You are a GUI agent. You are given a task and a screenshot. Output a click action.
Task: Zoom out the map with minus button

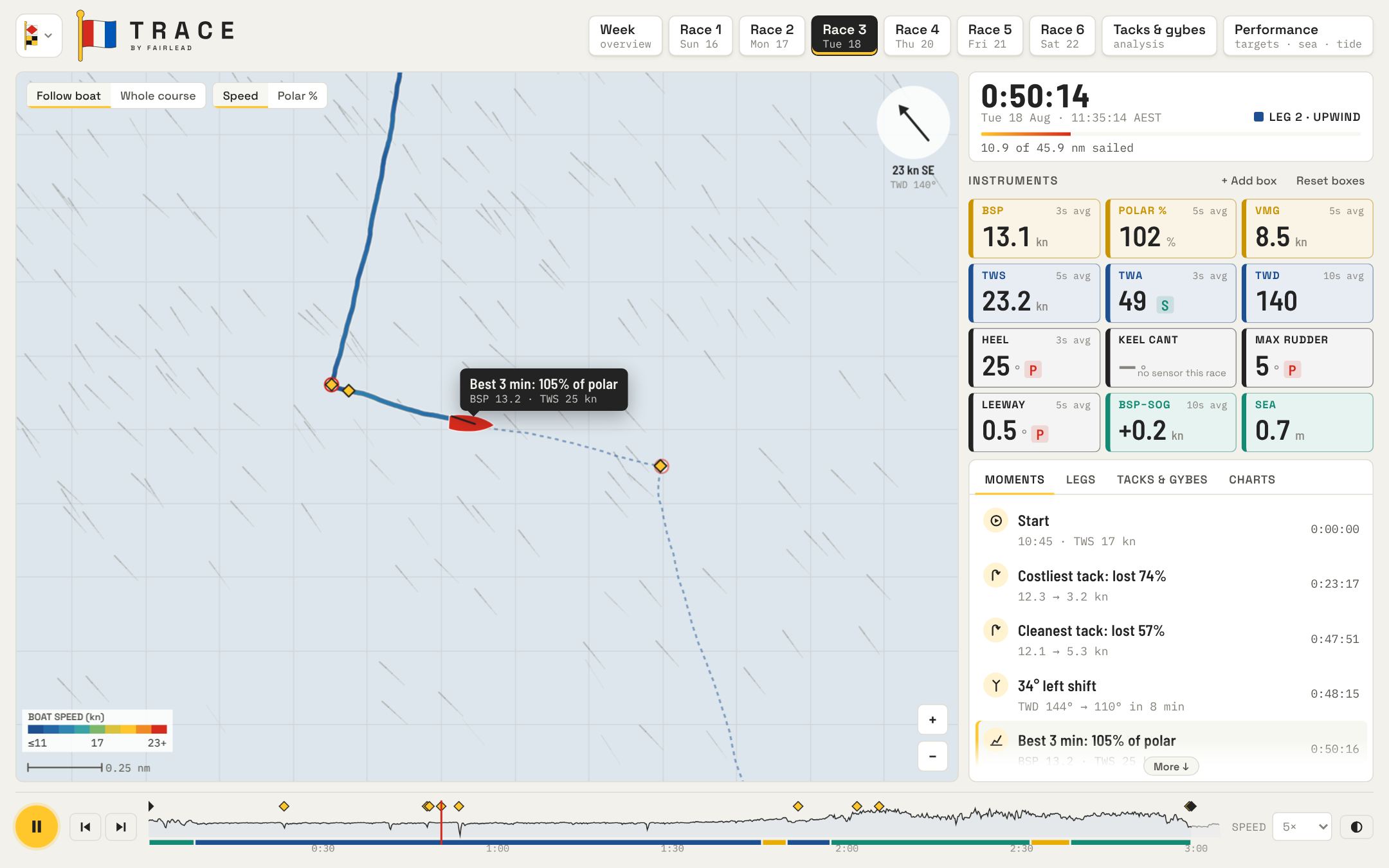pyautogui.click(x=932, y=756)
